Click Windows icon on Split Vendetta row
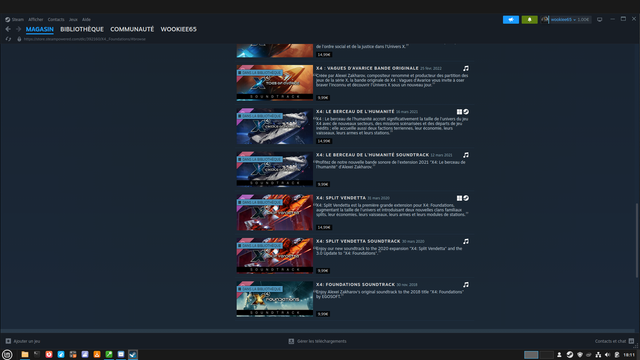Image resolution: width=640 pixels, height=360 pixels. pos(459,198)
